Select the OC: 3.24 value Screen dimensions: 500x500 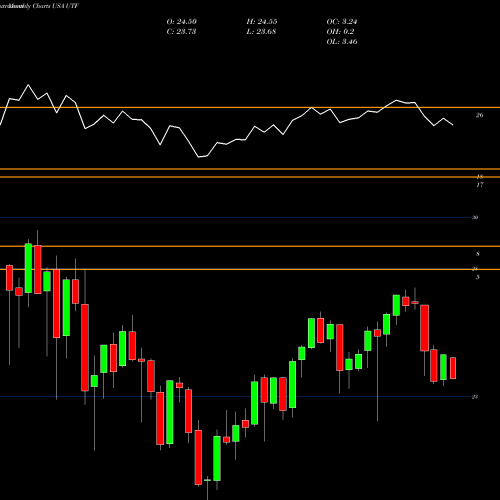(342, 22)
